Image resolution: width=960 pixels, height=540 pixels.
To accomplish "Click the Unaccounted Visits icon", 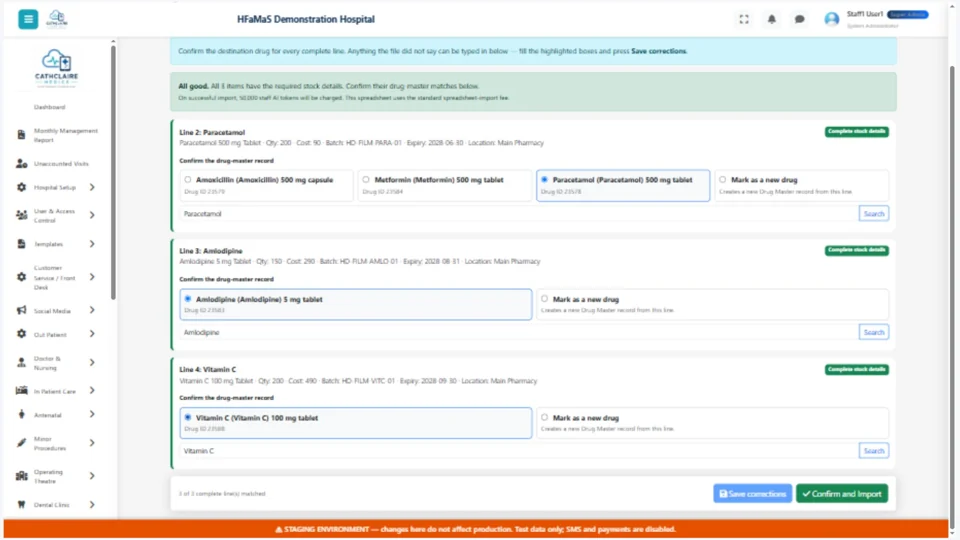I will coord(21,163).
